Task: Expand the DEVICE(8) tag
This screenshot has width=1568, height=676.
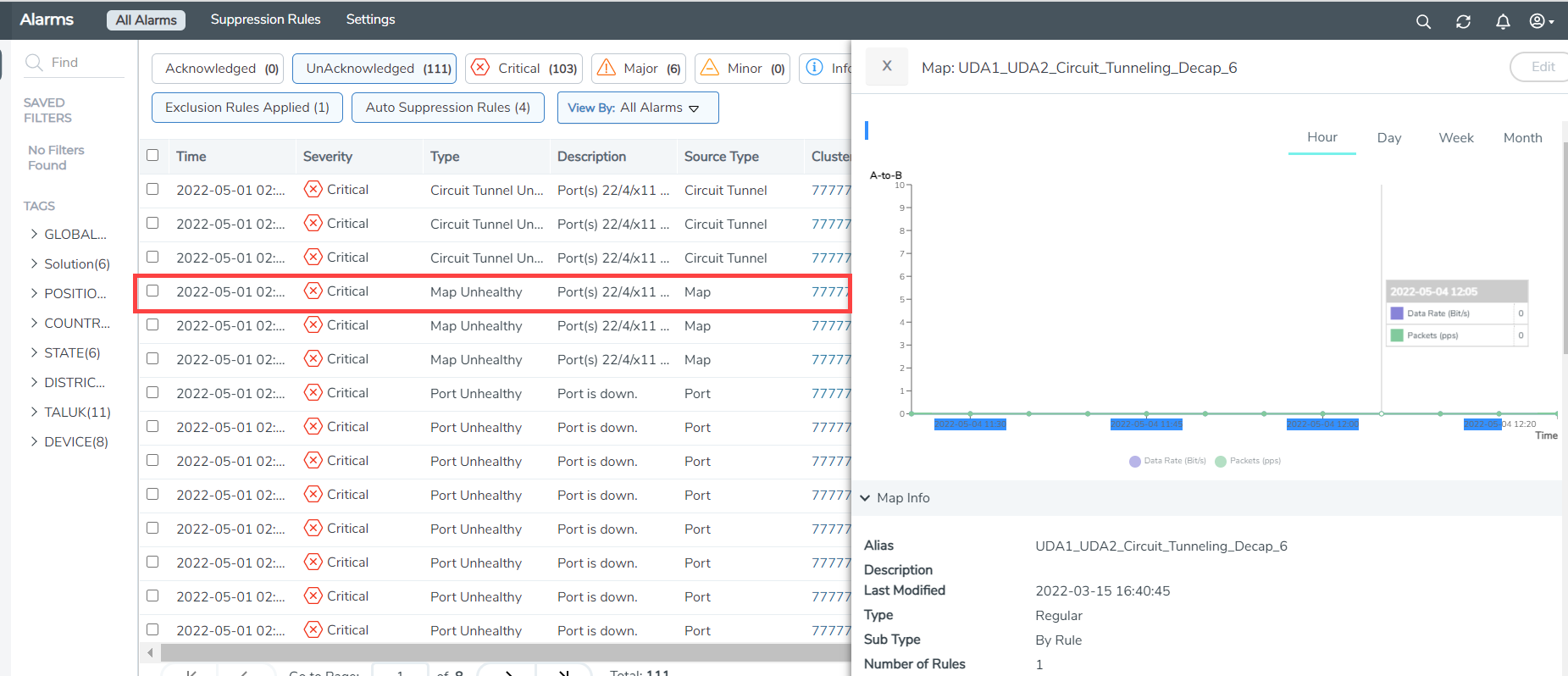Action: (34, 441)
